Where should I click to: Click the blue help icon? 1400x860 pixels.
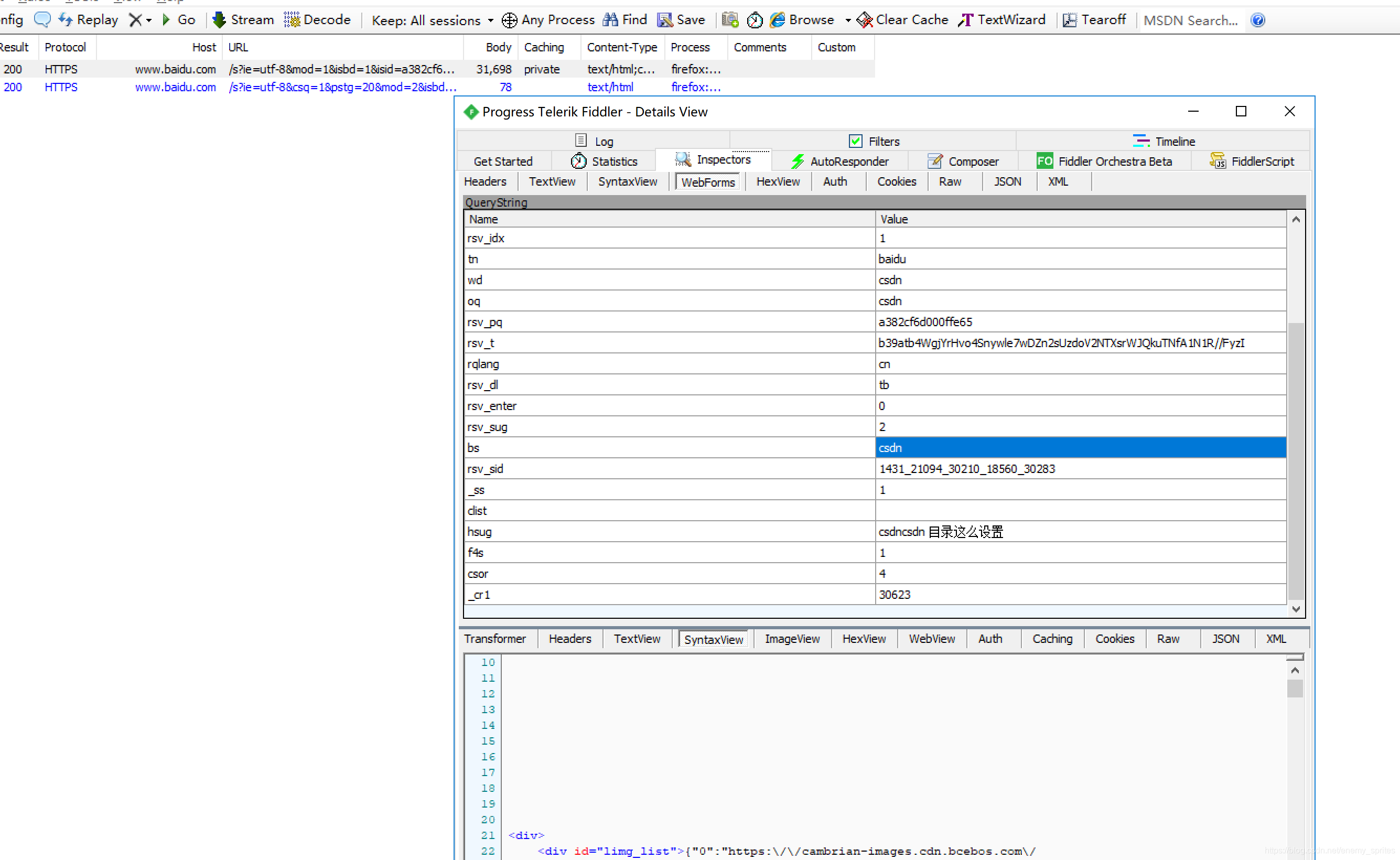click(1257, 20)
